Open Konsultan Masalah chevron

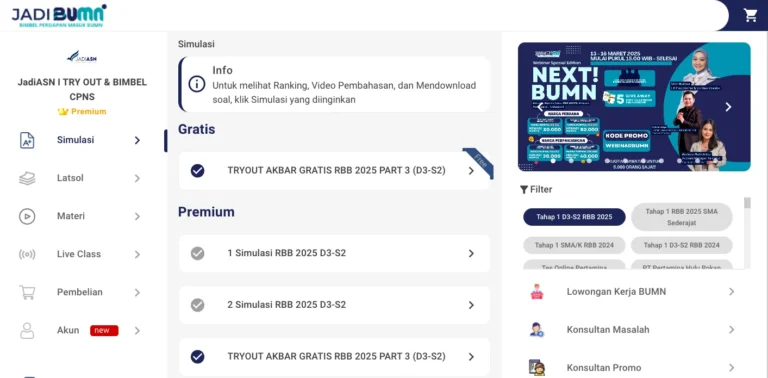point(731,330)
